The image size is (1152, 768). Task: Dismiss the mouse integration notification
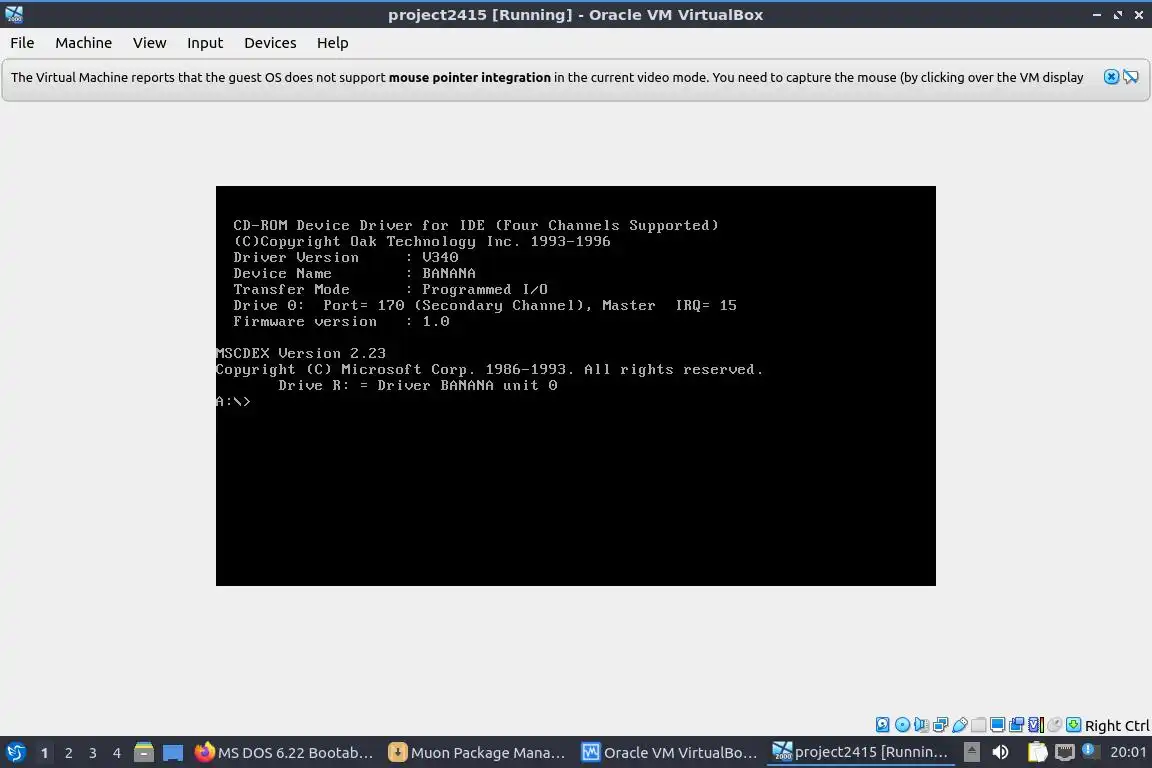pos(1111,77)
